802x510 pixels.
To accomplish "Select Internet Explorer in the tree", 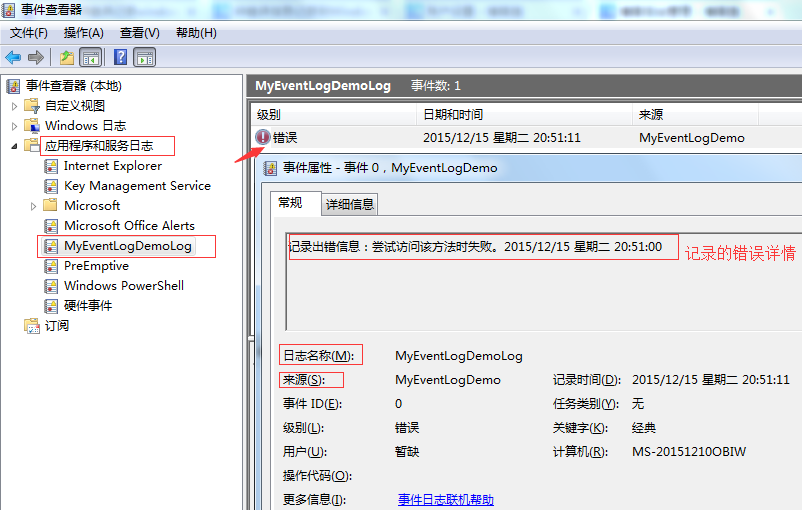I will point(113,166).
